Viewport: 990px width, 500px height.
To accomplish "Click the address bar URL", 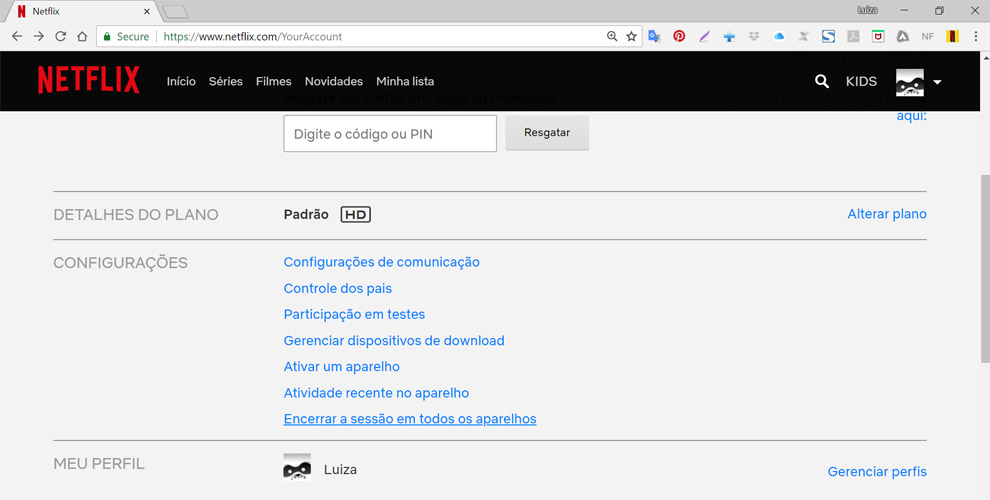I will tap(253, 37).
